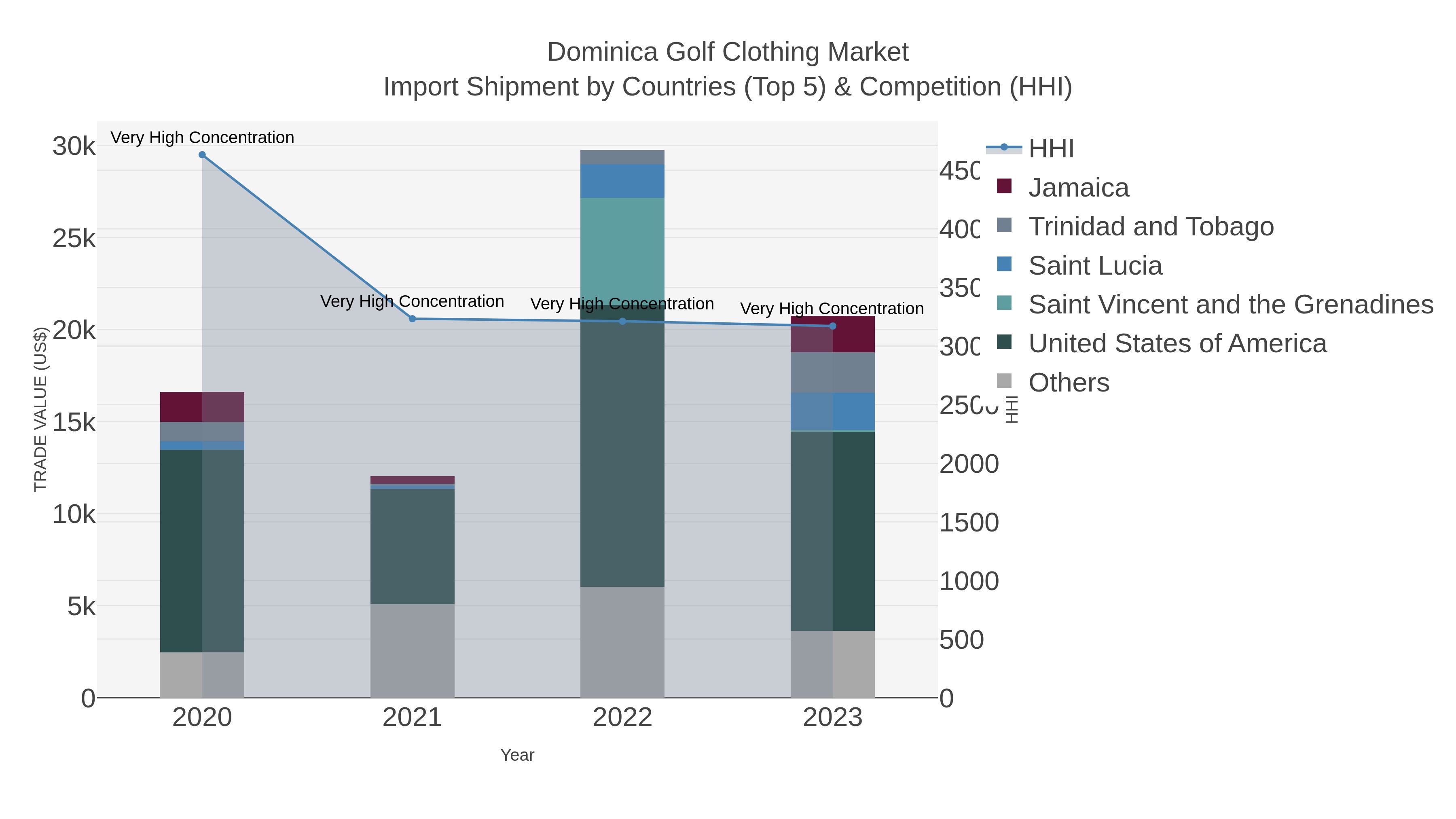Click Very High Concentration annotation above 2021
The width and height of the screenshot is (1456, 819).
412,301
